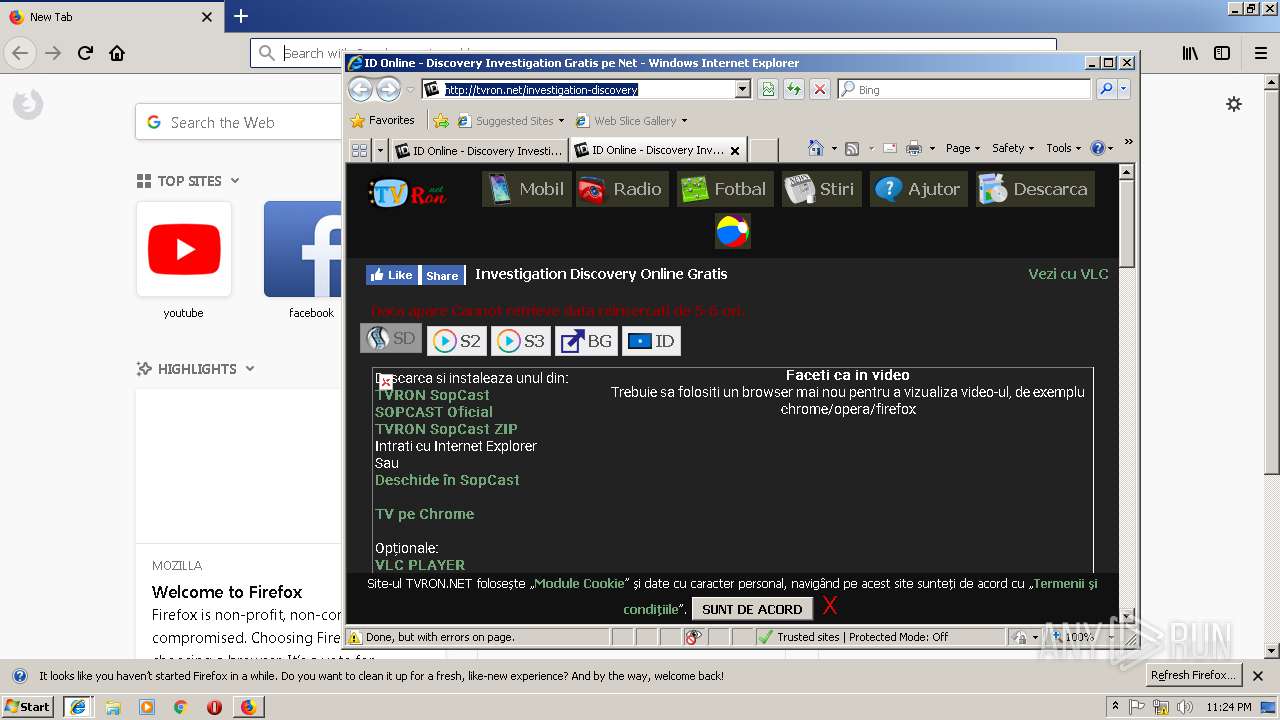Expand Web Slice Gallery dropdown
1280x720 pixels.
tap(684, 121)
